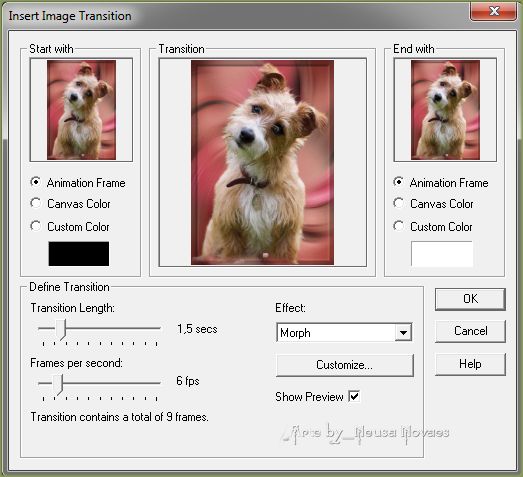
Task: Confirm the transition with OK
Action: 470,299
